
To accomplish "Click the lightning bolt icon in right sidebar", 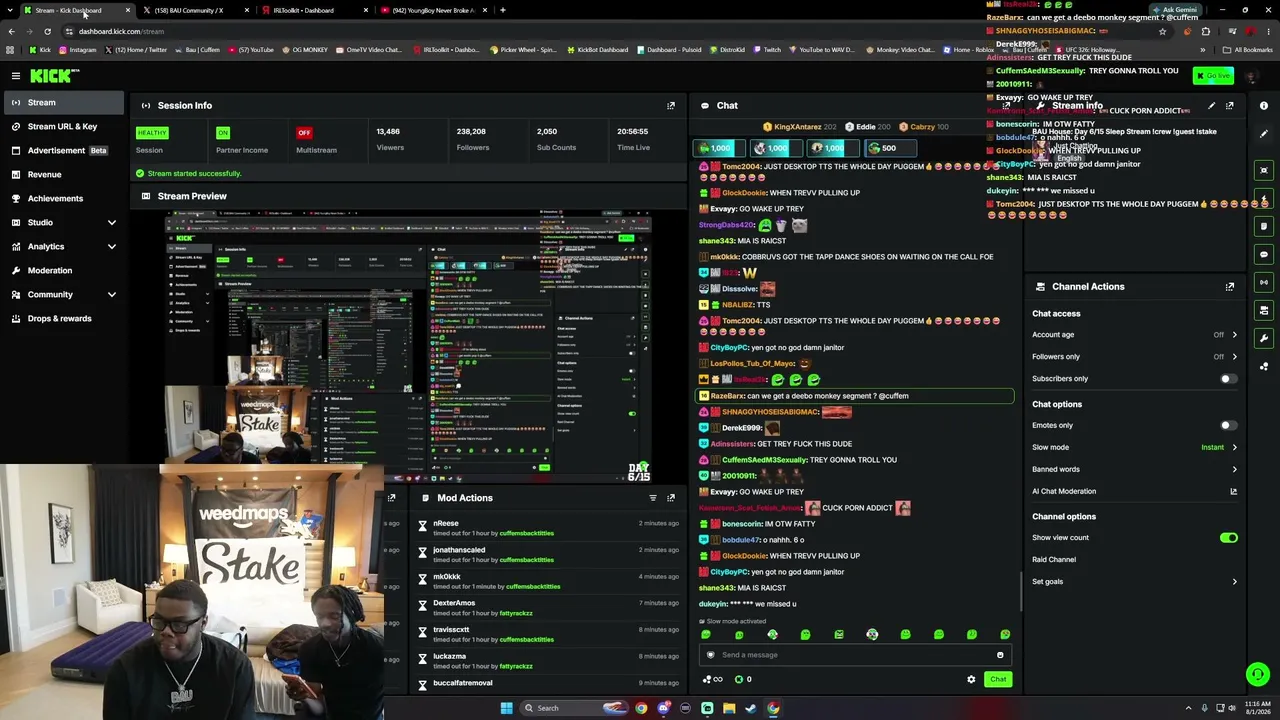I will tap(1264, 198).
